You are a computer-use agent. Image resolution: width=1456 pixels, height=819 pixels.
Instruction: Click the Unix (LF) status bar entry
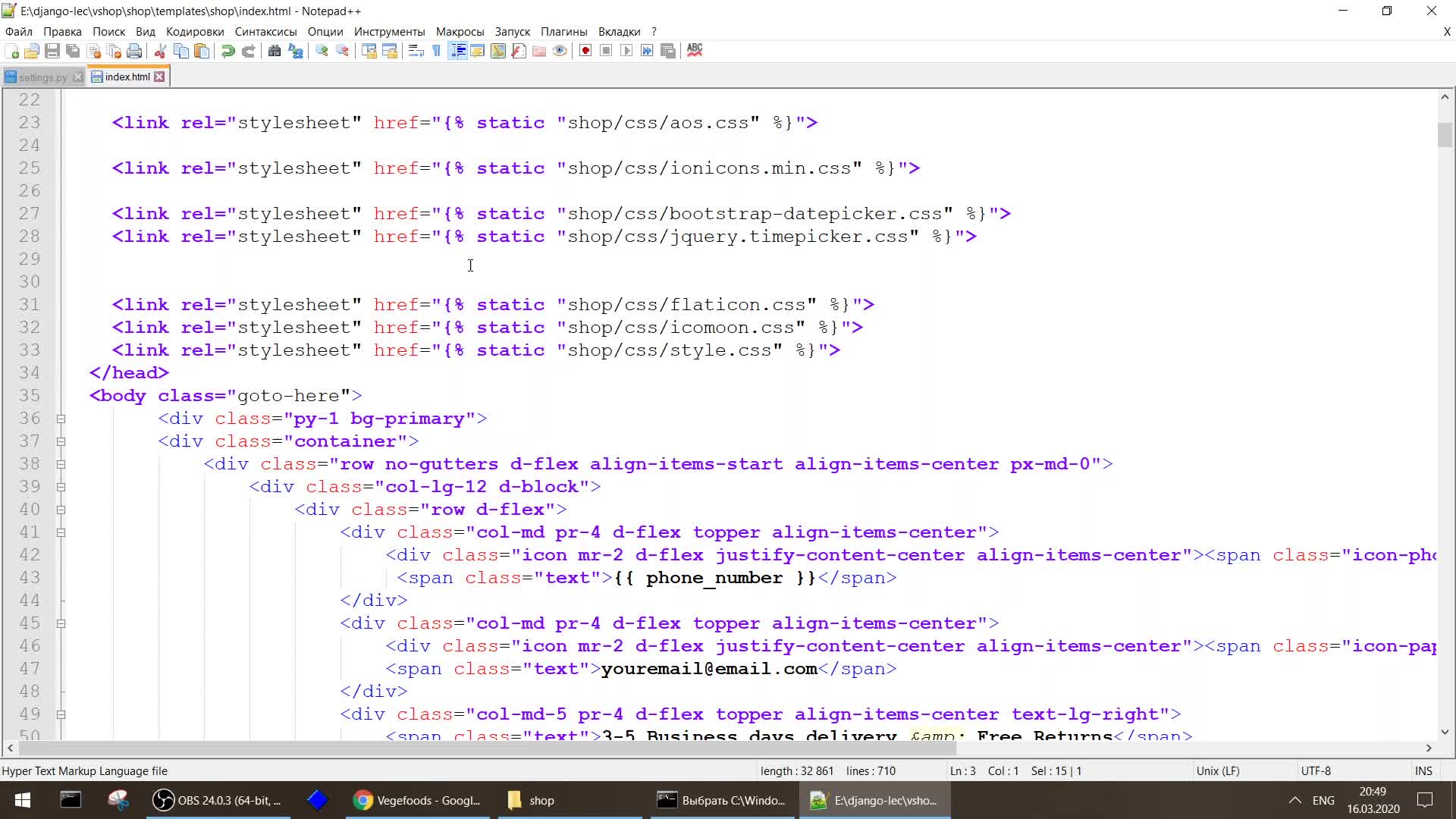(1218, 770)
